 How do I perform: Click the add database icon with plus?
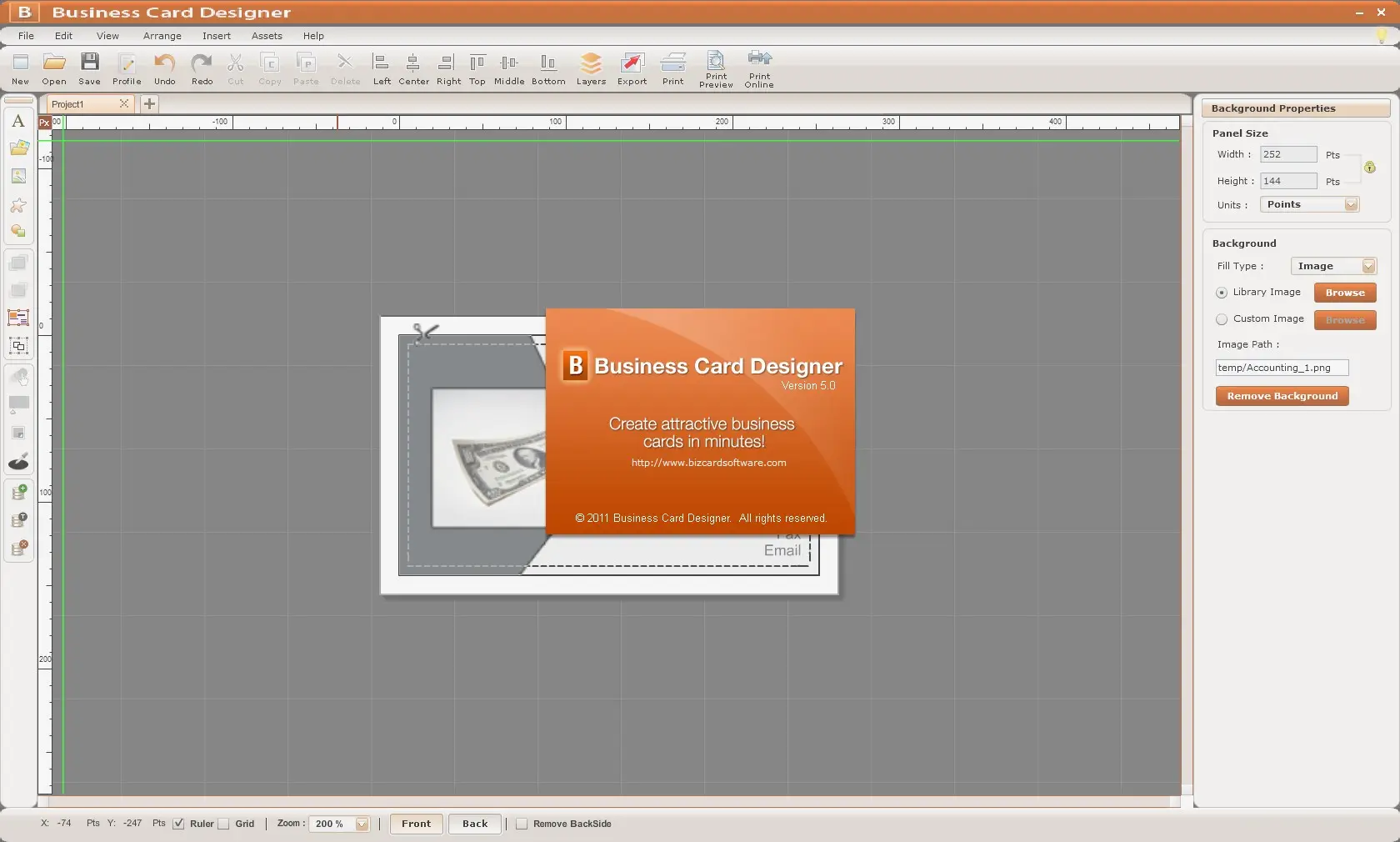(18, 492)
